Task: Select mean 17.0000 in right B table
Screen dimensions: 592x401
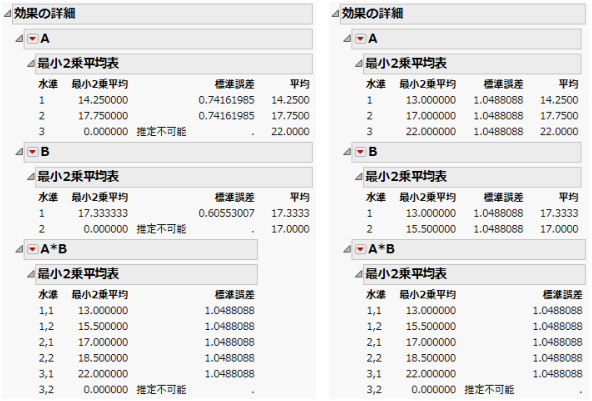Action: coord(559,229)
